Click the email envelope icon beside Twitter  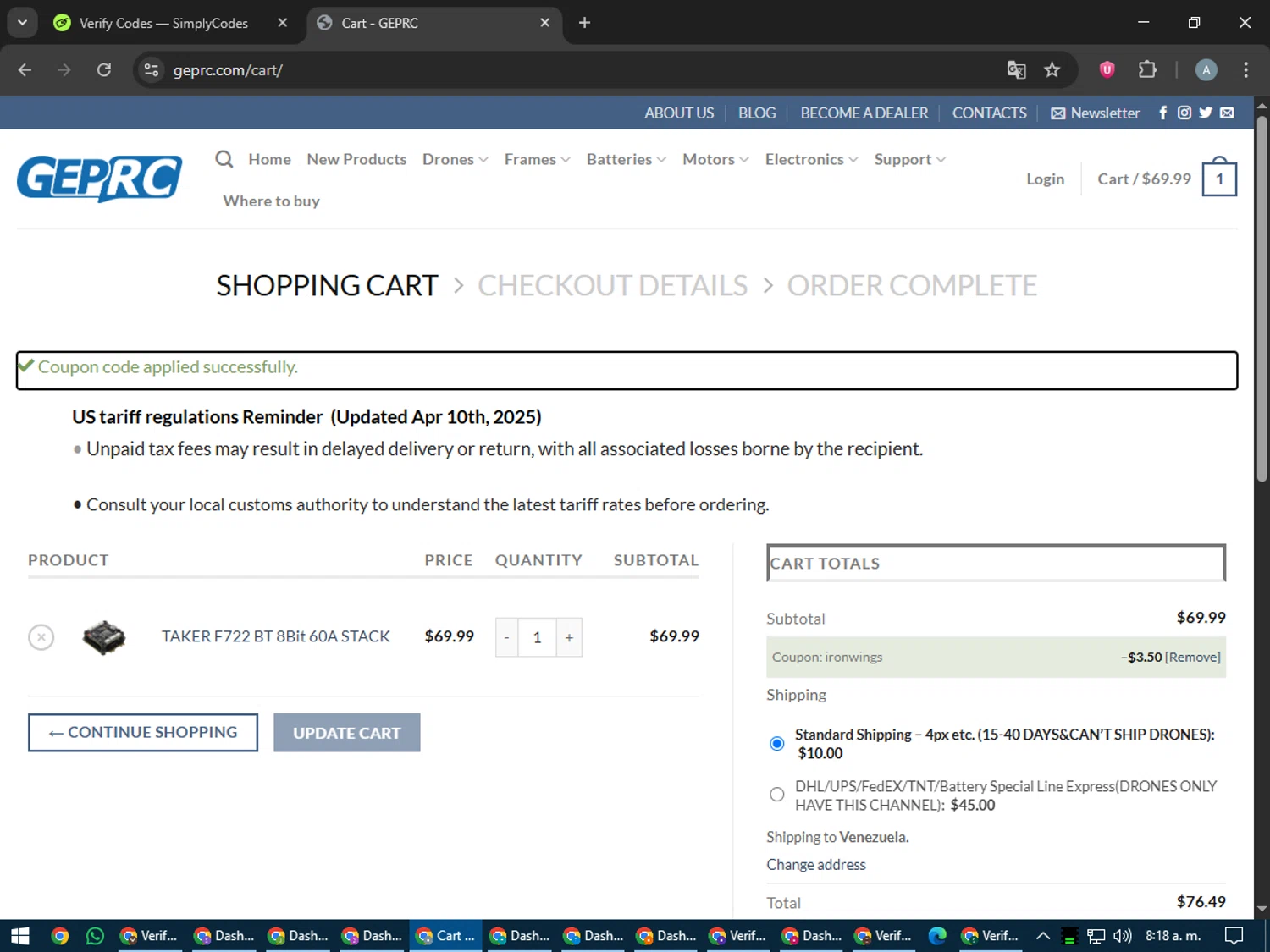coord(1227,113)
